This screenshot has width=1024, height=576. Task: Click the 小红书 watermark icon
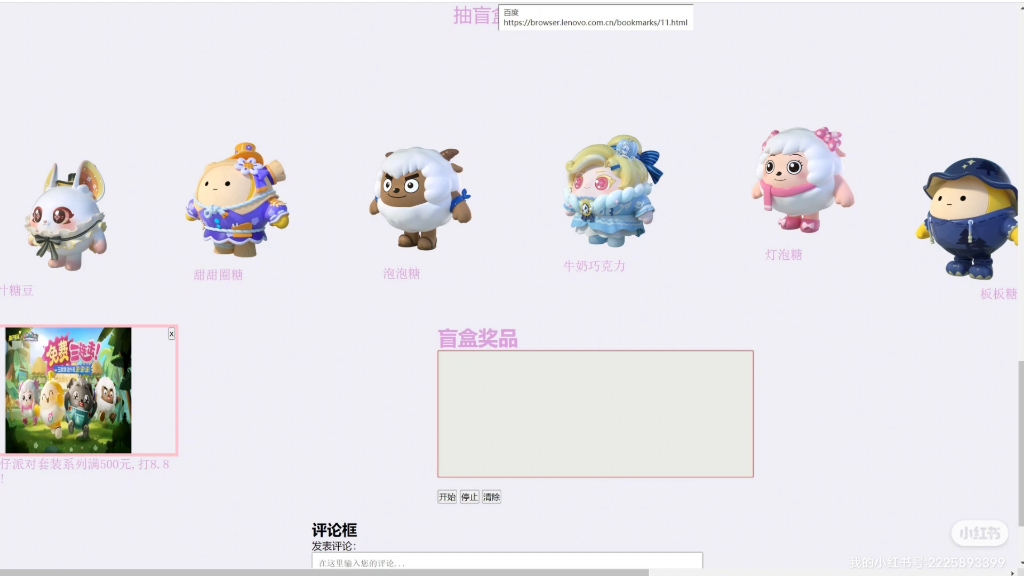pyautogui.click(x=978, y=533)
